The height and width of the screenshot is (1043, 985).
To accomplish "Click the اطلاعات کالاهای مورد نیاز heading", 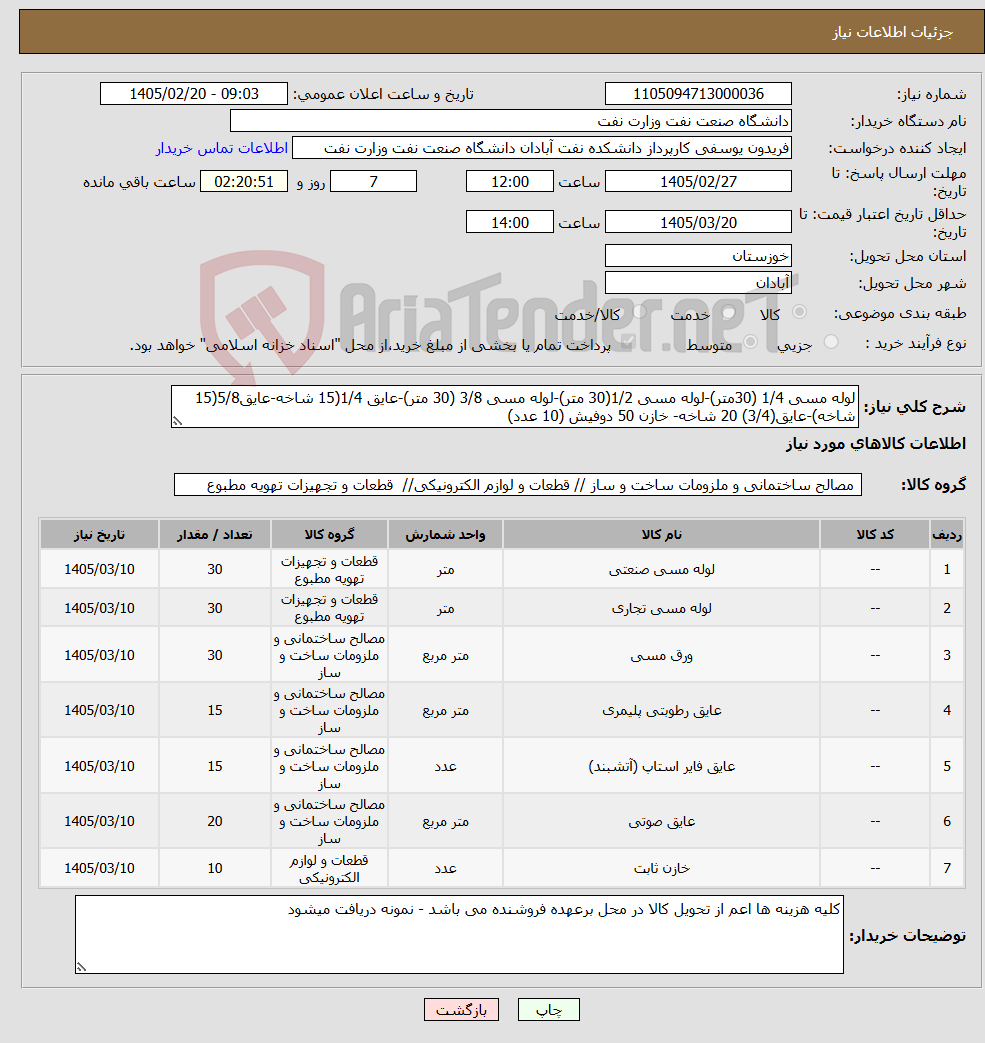I will 876,444.
